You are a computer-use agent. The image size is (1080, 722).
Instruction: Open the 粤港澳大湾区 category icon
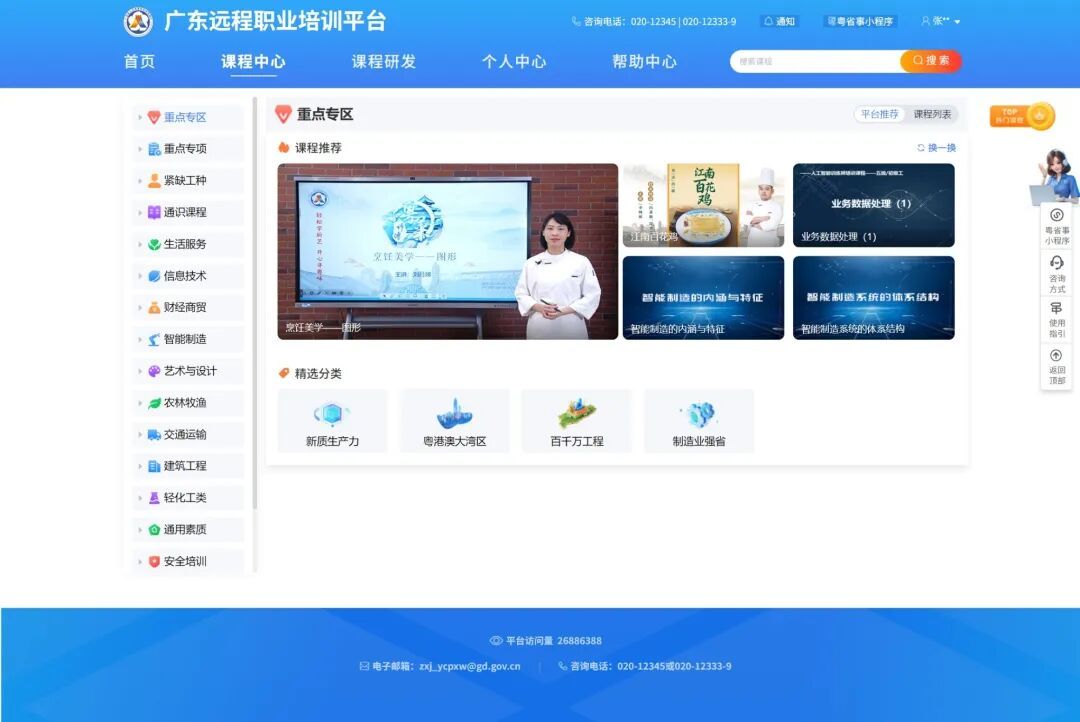coord(454,414)
